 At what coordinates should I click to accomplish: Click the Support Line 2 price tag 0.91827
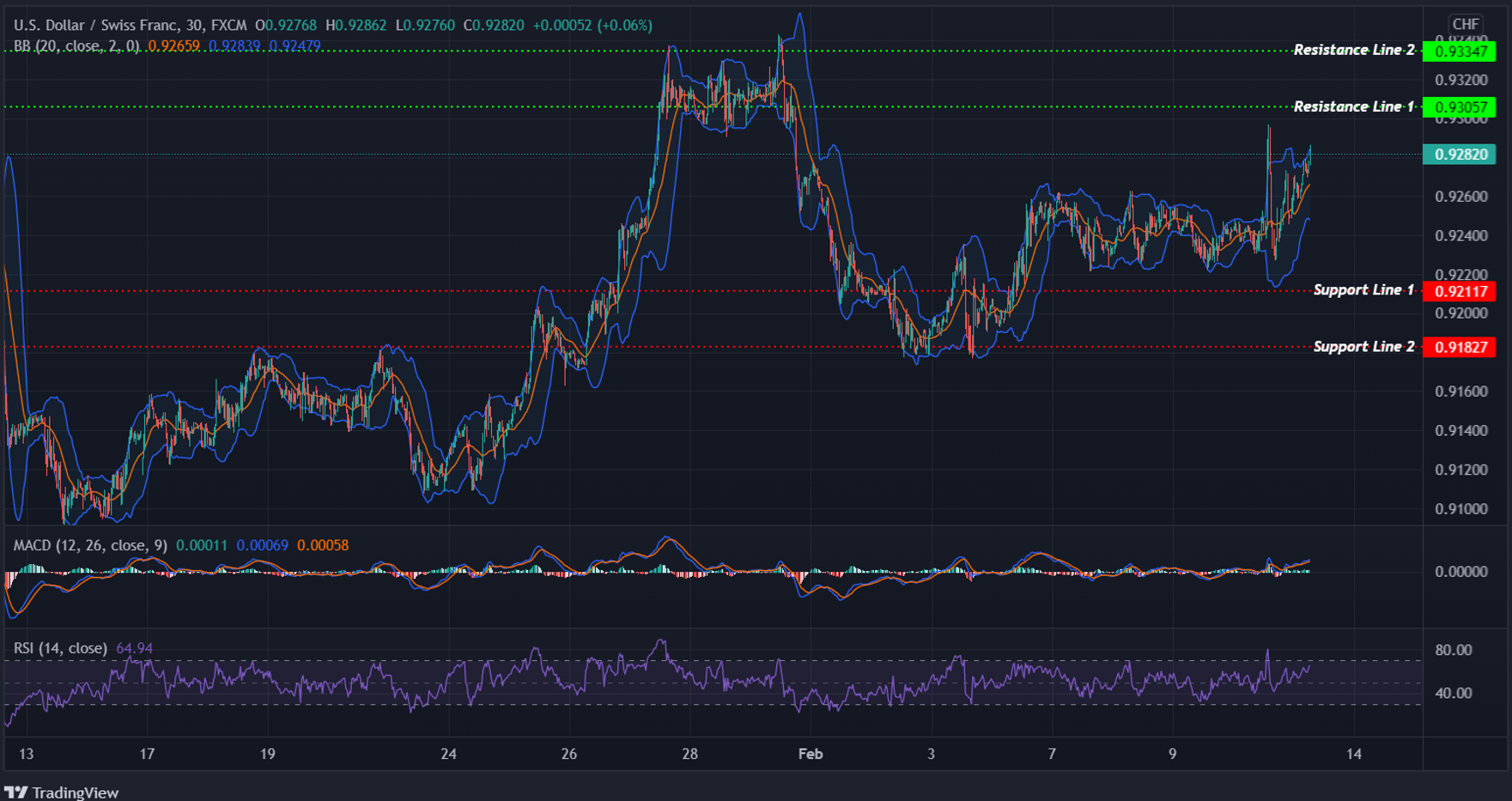click(x=1460, y=347)
